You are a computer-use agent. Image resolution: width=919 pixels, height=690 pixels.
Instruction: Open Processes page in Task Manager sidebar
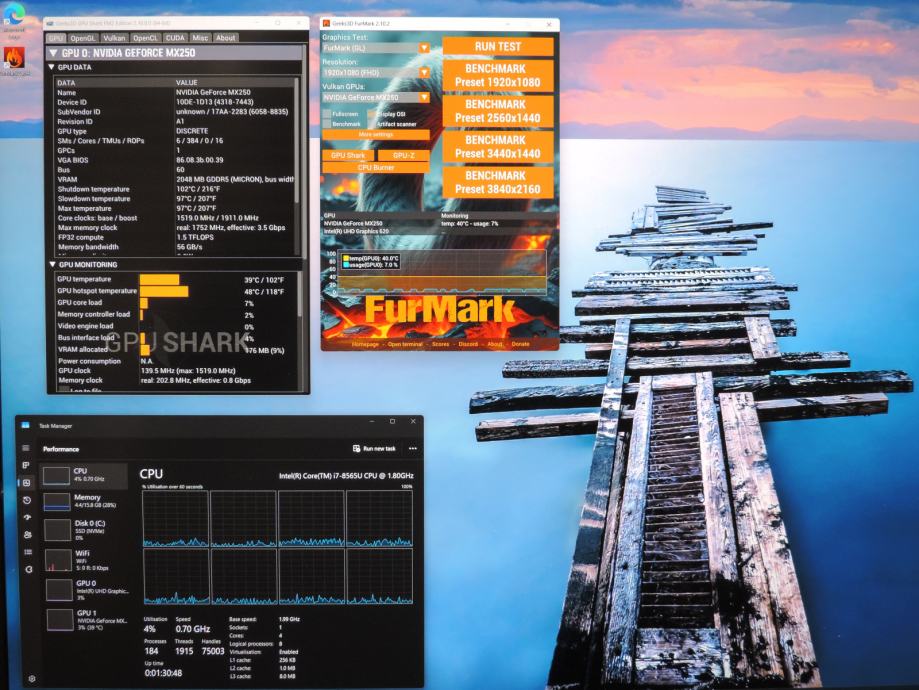pos(26,465)
